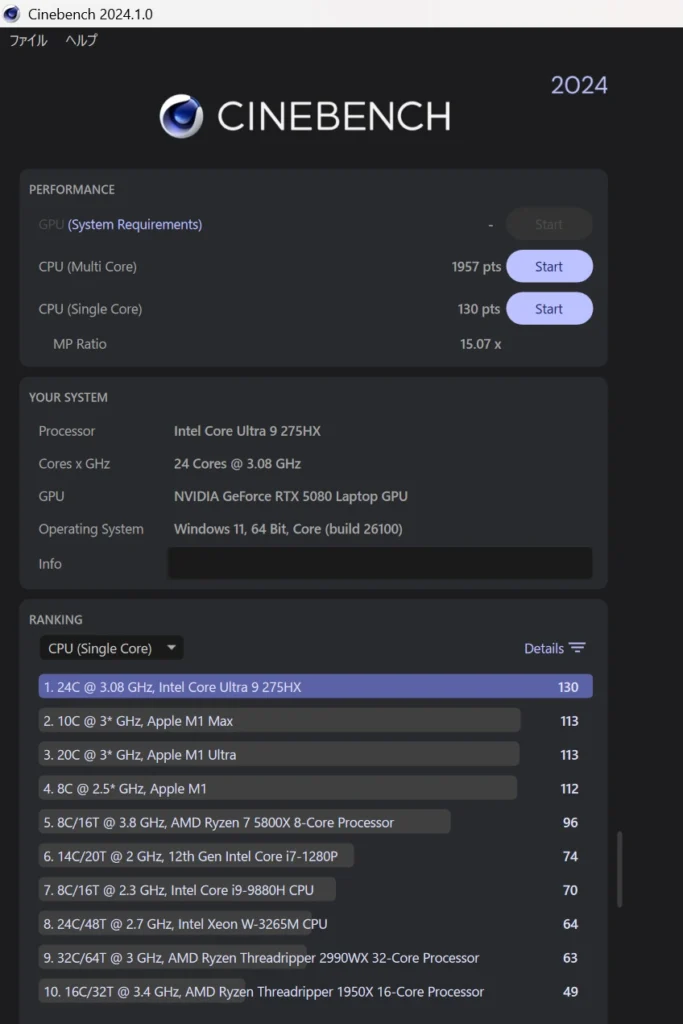Toggle ranking Details view
This screenshot has height=1024, width=683.
point(544,648)
